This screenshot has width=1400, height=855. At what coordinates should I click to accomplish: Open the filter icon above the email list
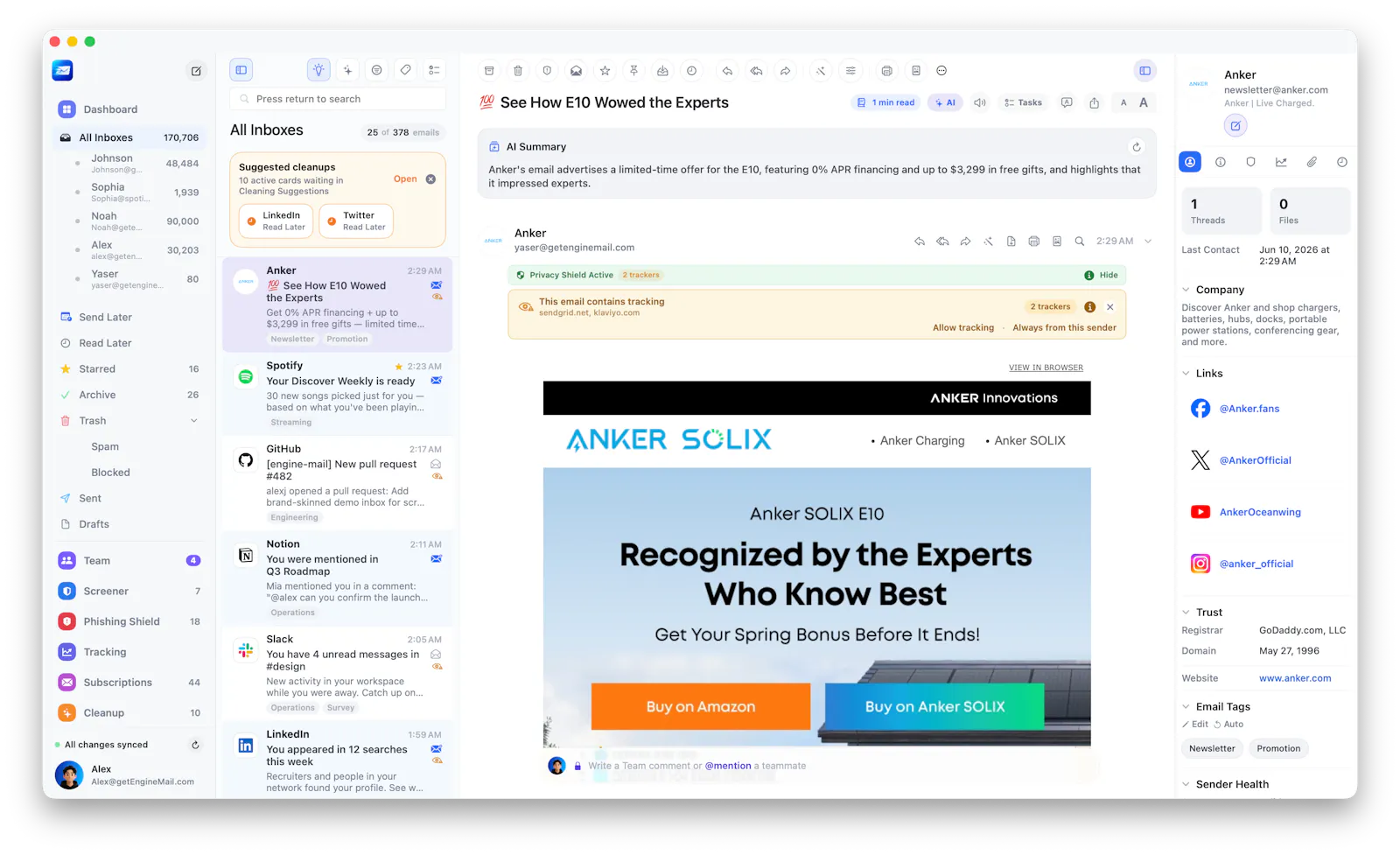coord(376,70)
